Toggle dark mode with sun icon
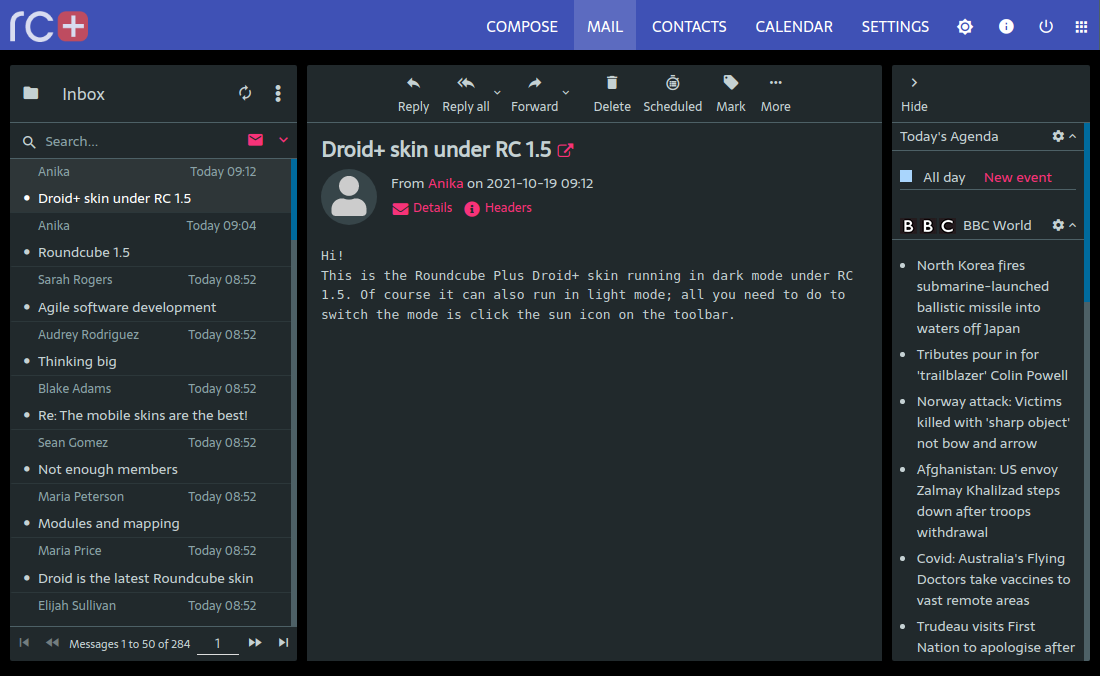 [x=965, y=27]
